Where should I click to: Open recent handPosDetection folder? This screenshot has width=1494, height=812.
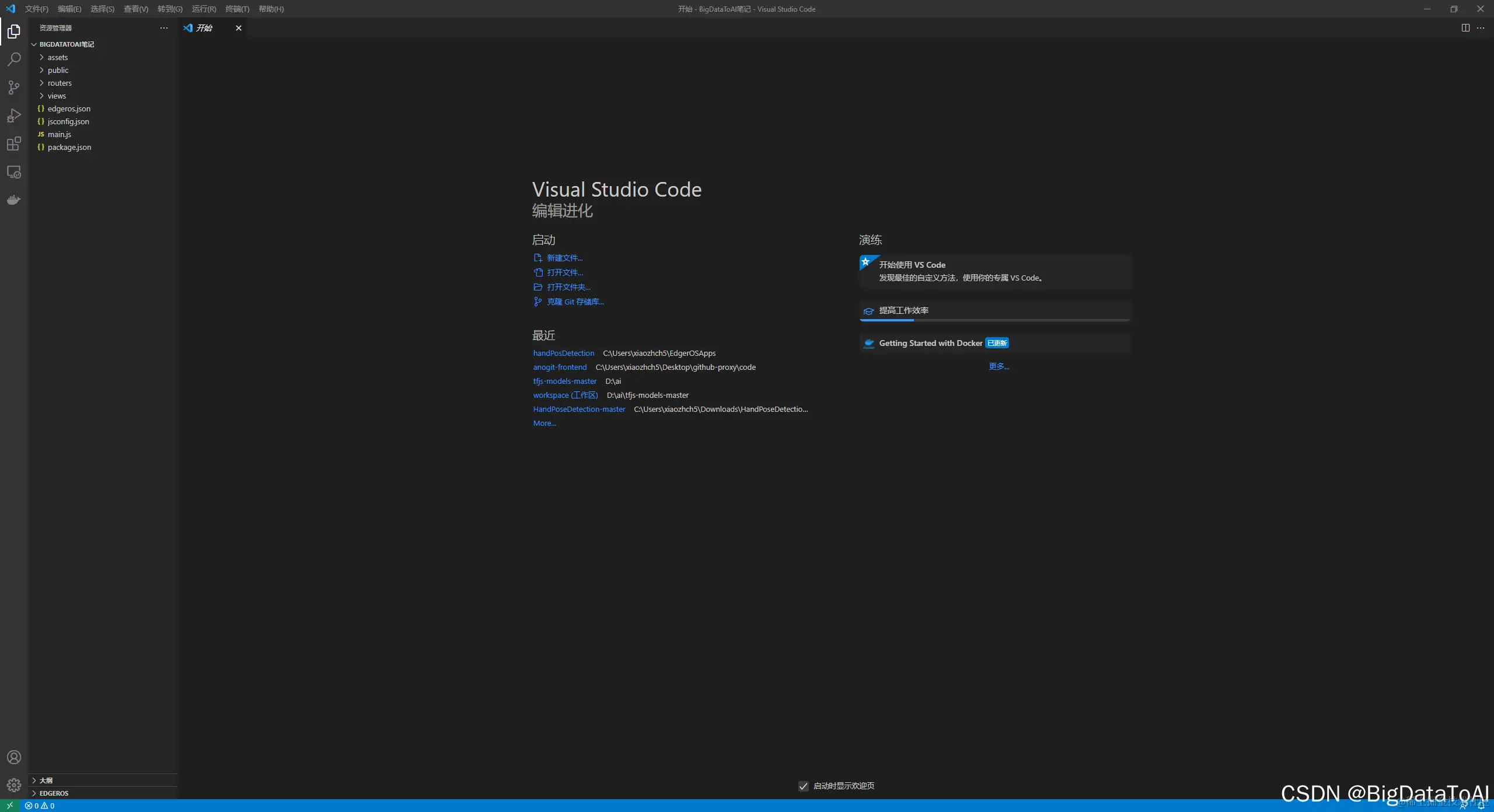coord(563,353)
